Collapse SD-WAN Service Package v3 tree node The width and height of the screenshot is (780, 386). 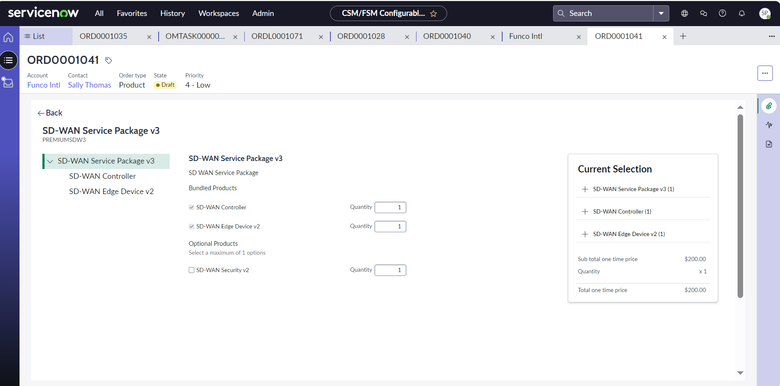pos(50,161)
